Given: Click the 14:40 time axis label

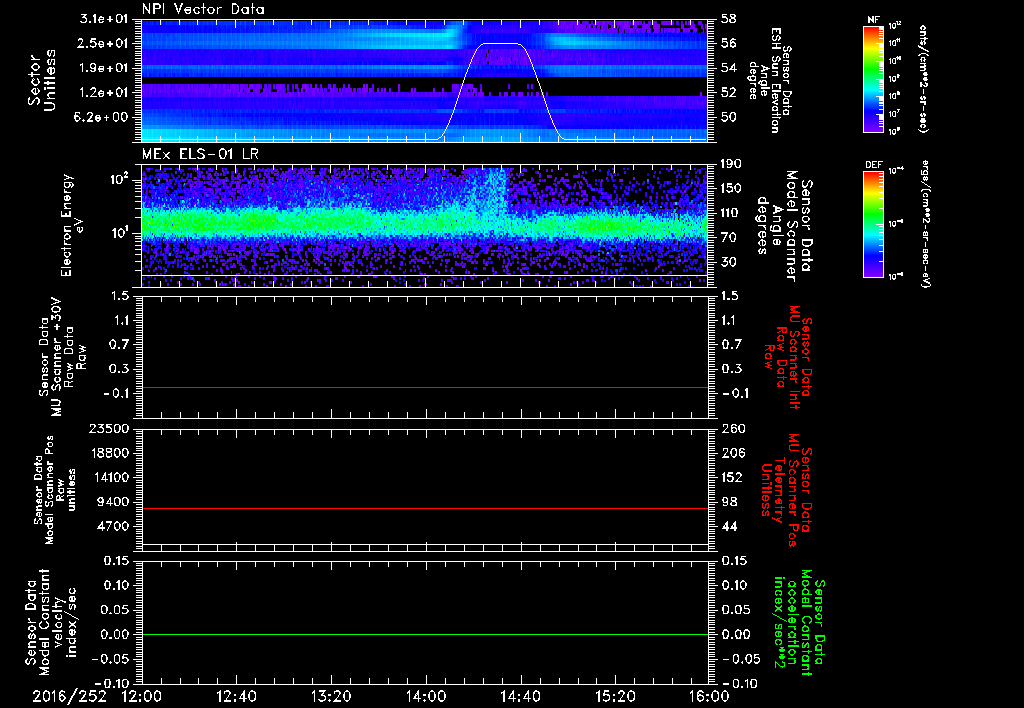Looking at the screenshot, I should pyautogui.click(x=520, y=696).
